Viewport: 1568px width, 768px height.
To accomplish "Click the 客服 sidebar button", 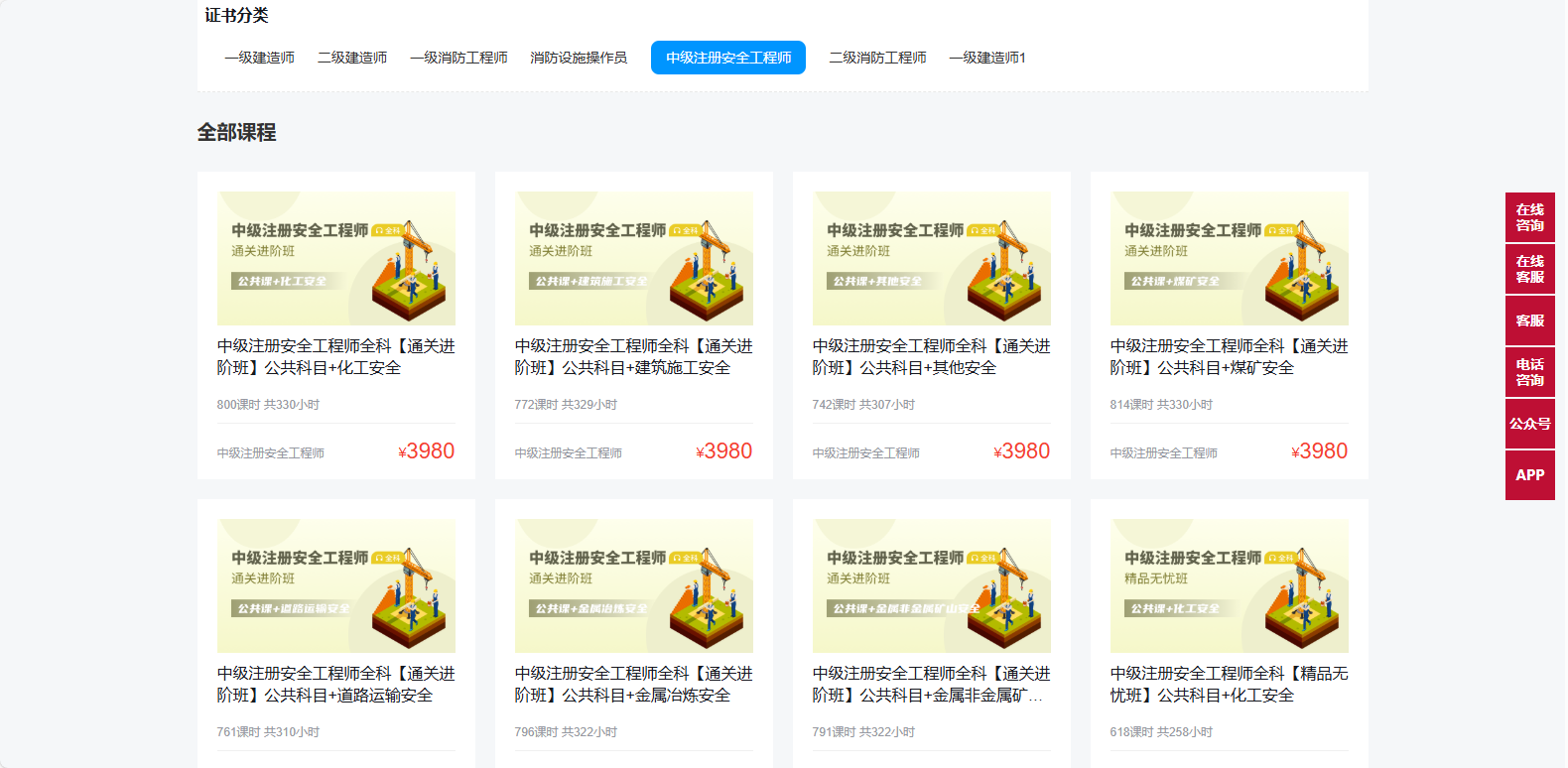I will point(1529,320).
